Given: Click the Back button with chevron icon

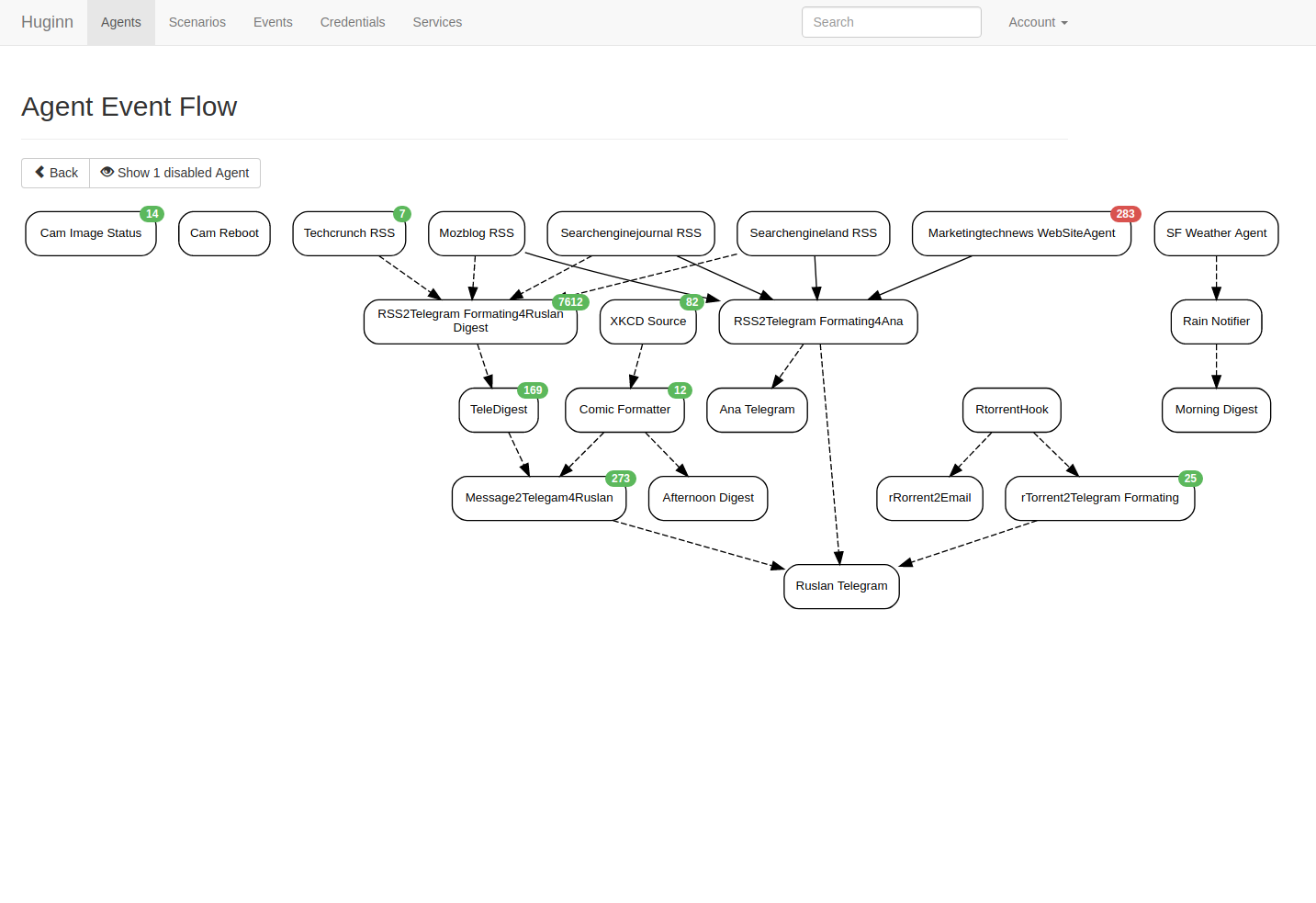Looking at the screenshot, I should 56,173.
